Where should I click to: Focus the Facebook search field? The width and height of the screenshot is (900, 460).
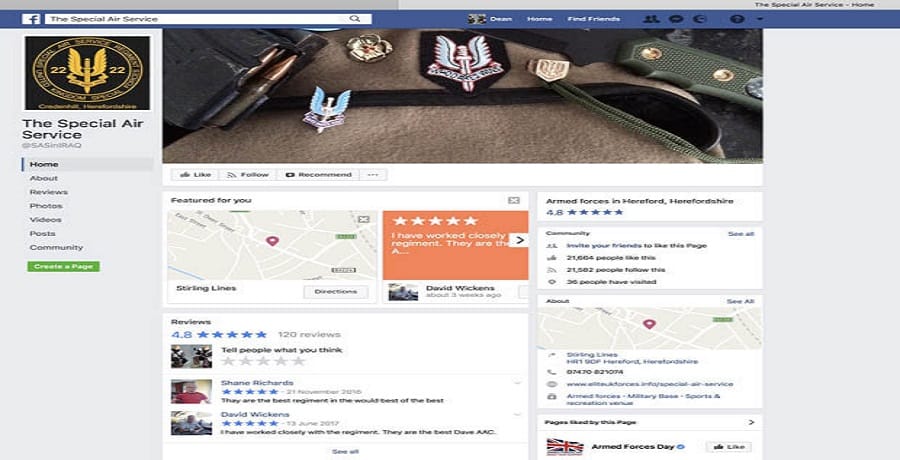point(208,19)
